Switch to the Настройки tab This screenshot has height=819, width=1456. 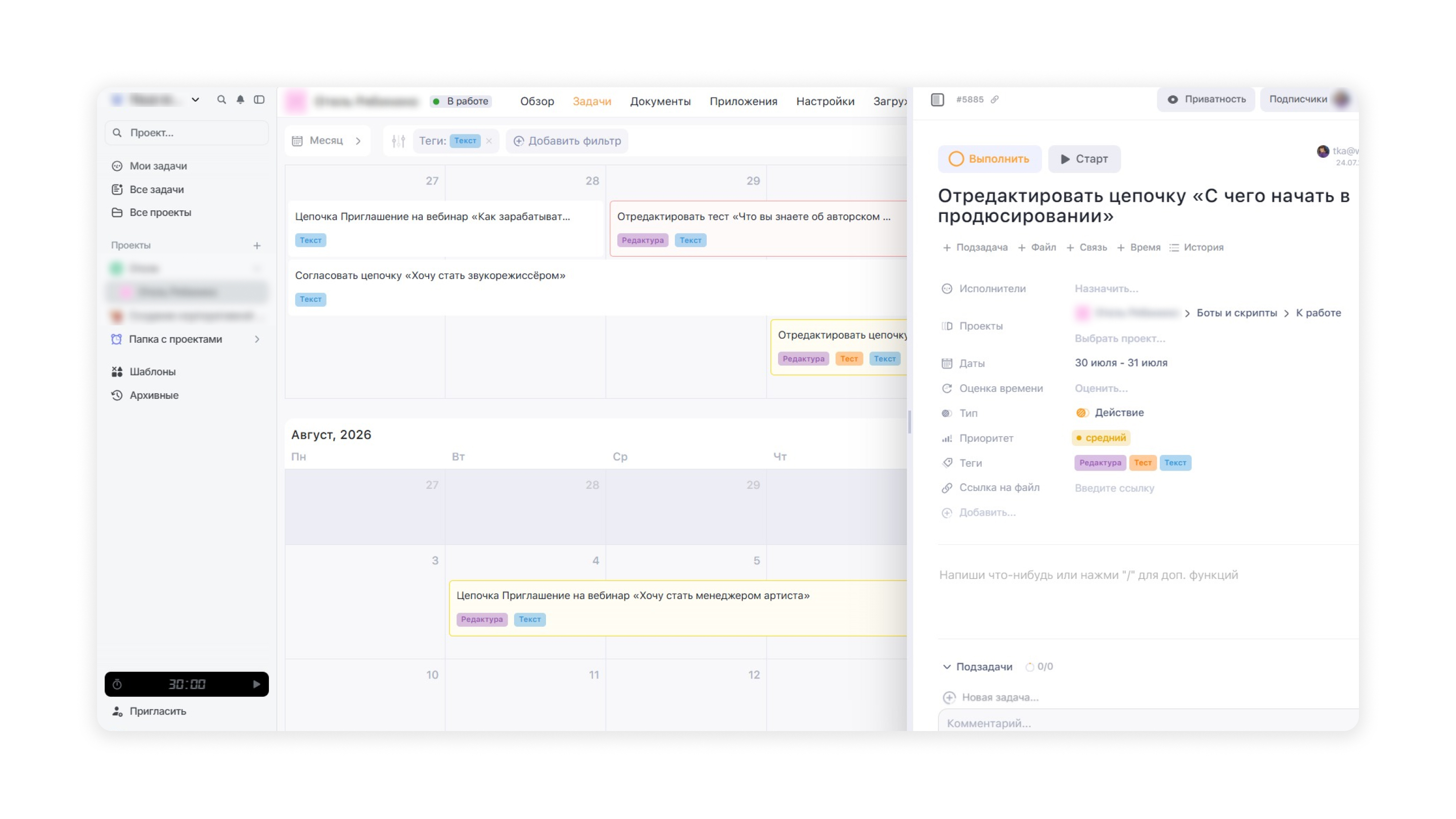825,101
